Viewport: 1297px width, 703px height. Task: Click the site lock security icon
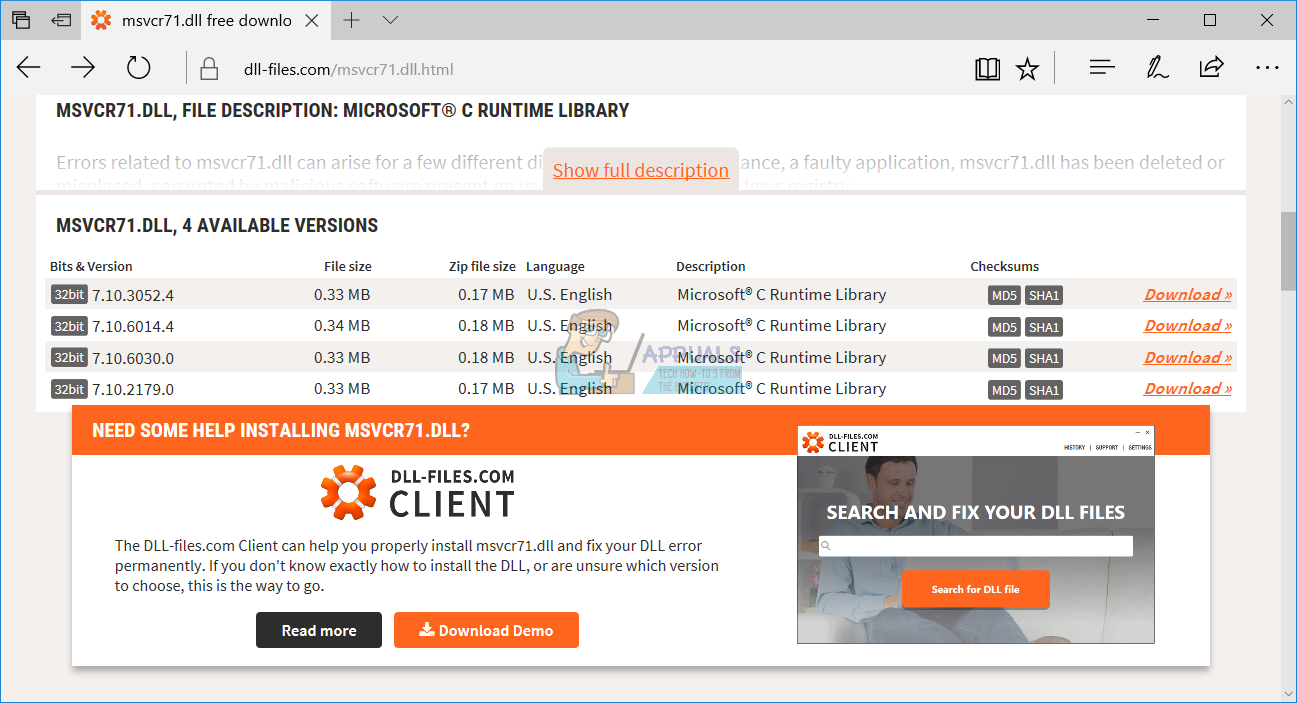pos(209,69)
